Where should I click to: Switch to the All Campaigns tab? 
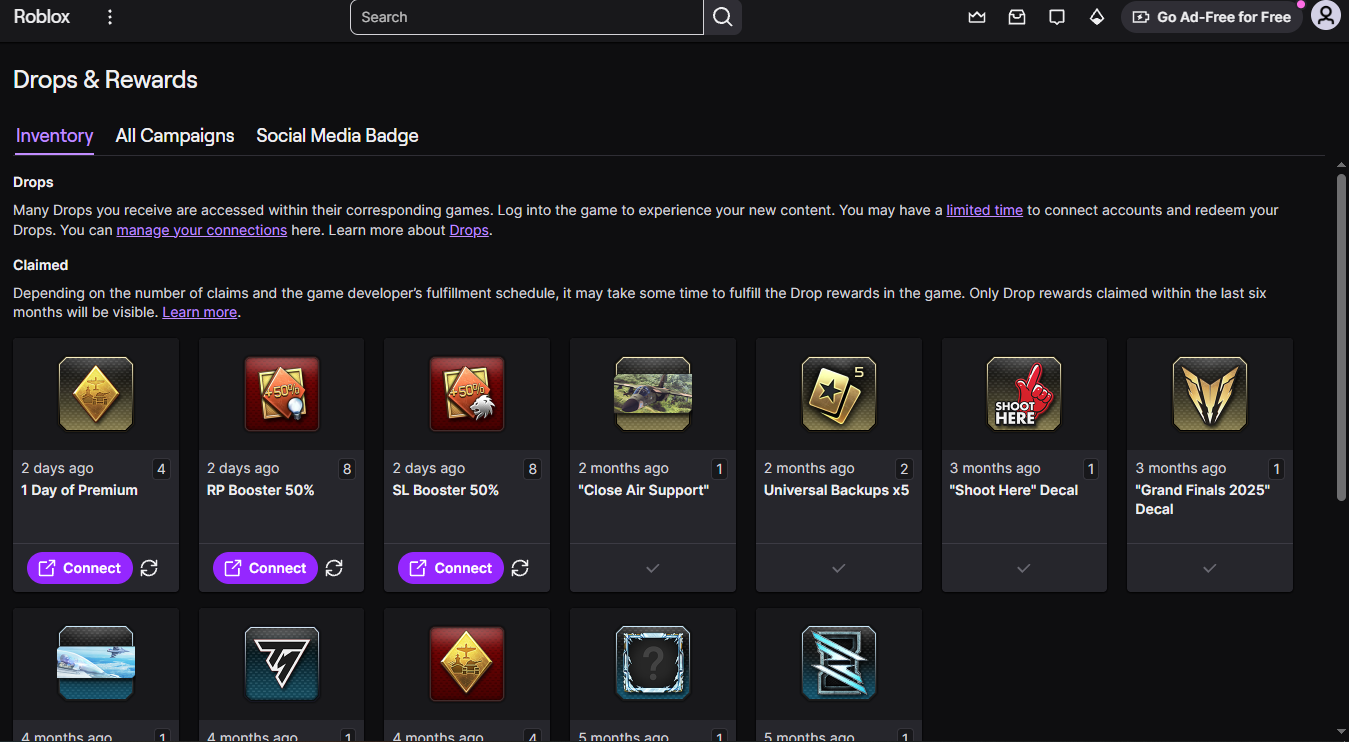click(175, 136)
